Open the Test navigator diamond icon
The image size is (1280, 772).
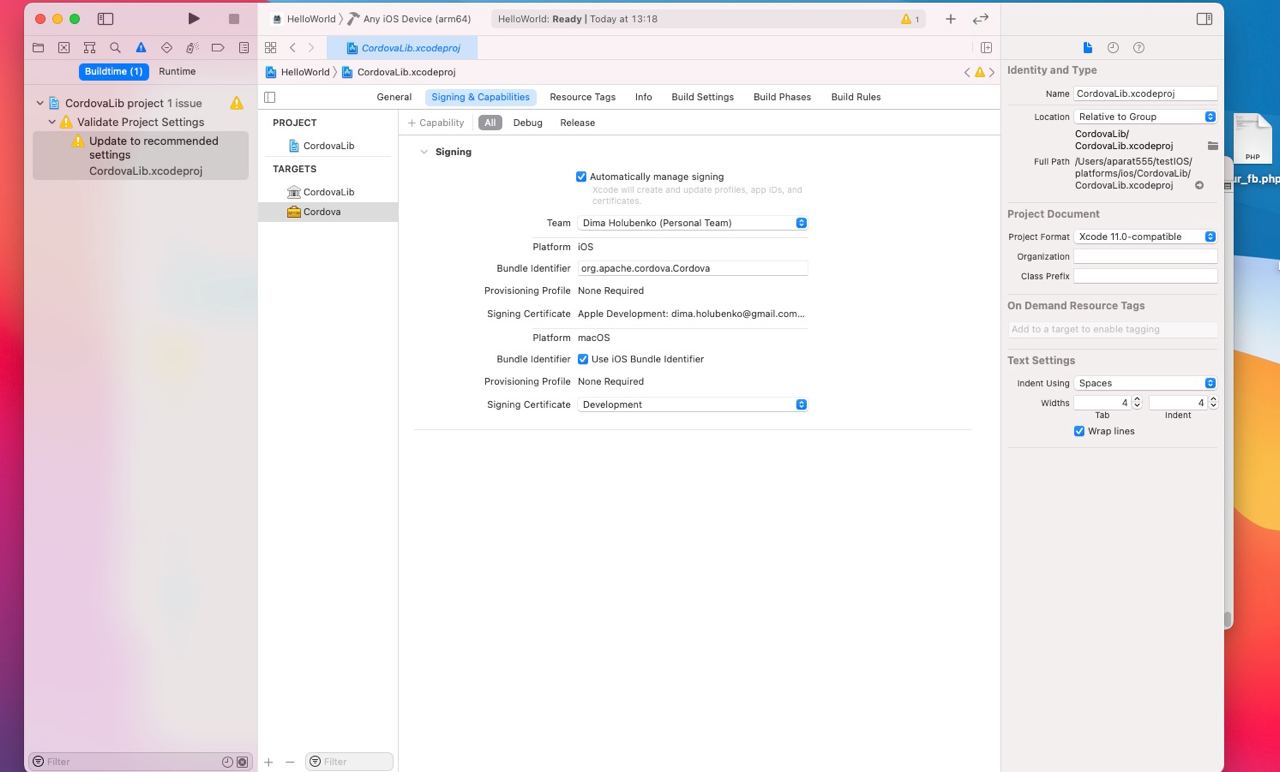coord(167,47)
